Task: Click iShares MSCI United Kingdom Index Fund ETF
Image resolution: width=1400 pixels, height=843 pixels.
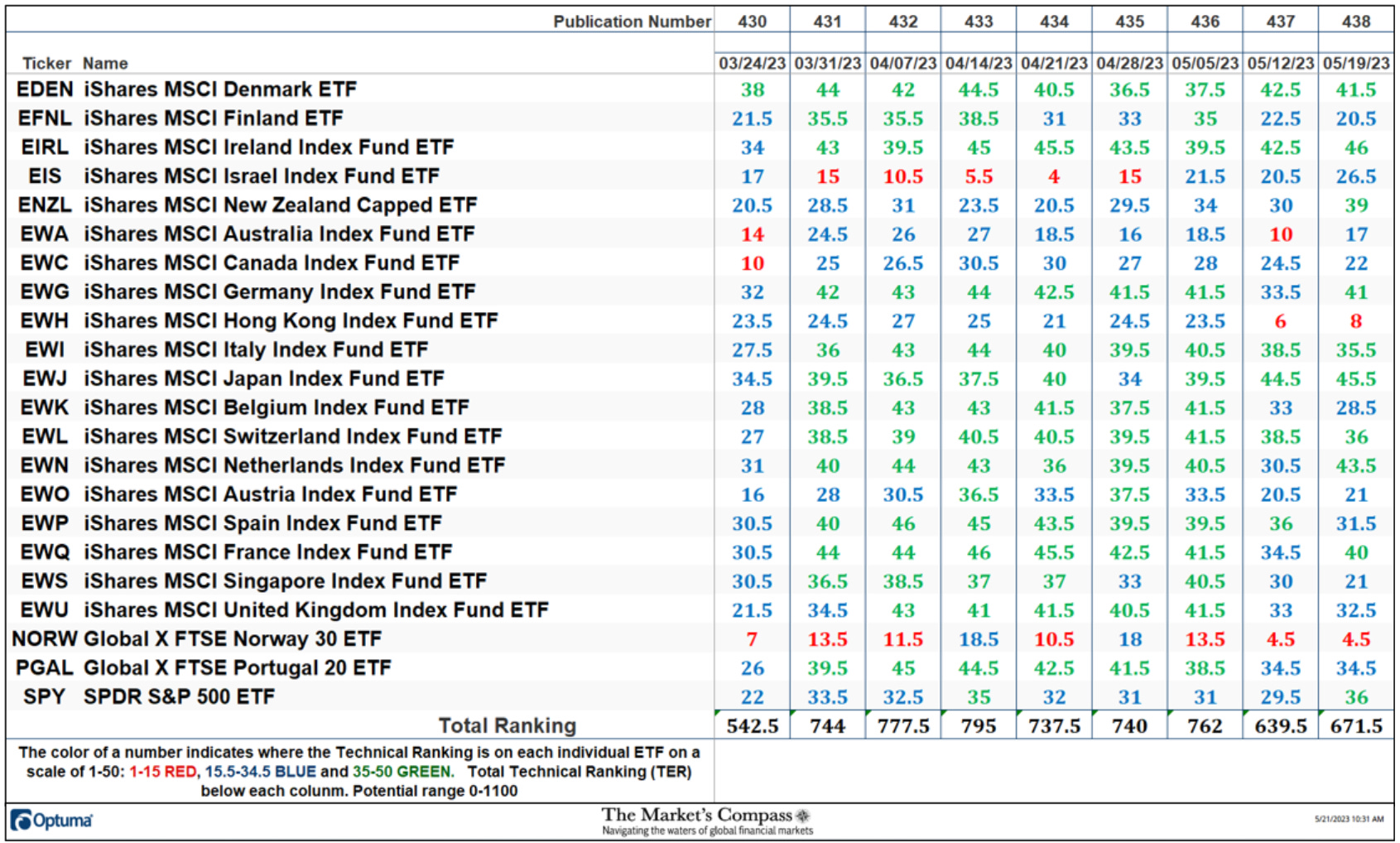Action: click(x=316, y=610)
